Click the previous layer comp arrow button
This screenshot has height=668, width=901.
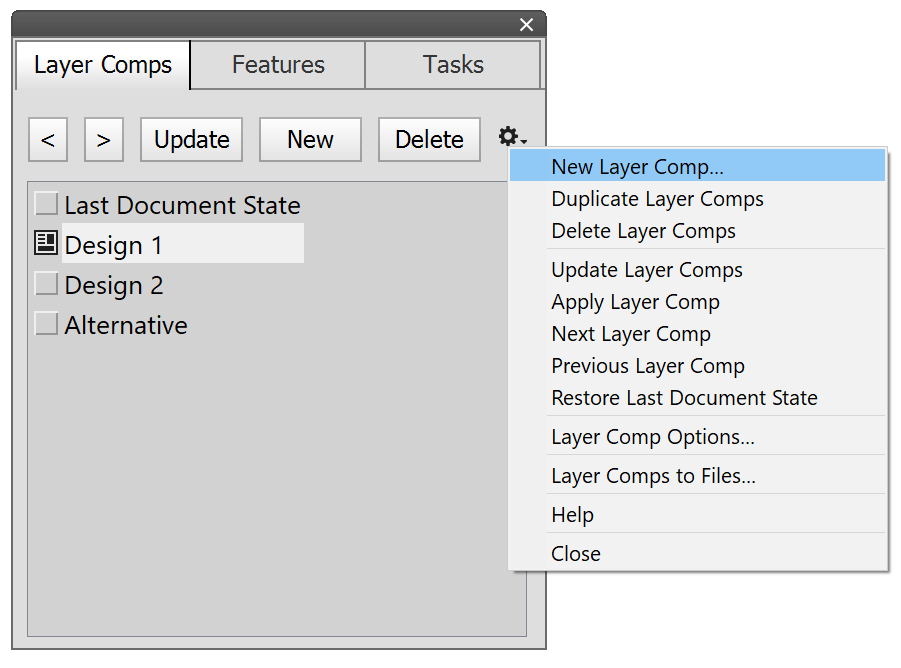(48, 140)
